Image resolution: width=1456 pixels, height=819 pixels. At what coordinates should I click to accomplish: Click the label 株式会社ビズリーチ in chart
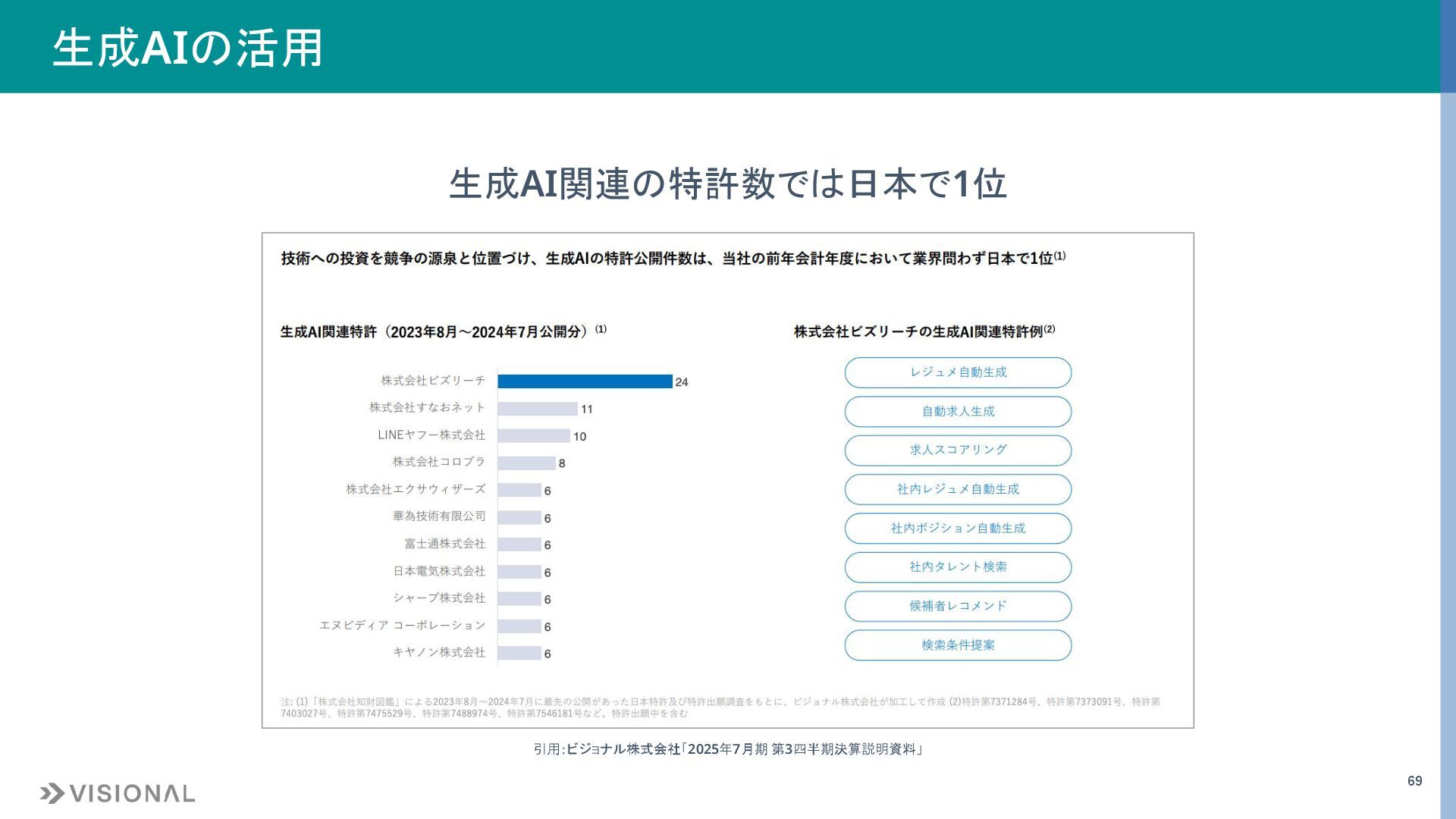(433, 381)
